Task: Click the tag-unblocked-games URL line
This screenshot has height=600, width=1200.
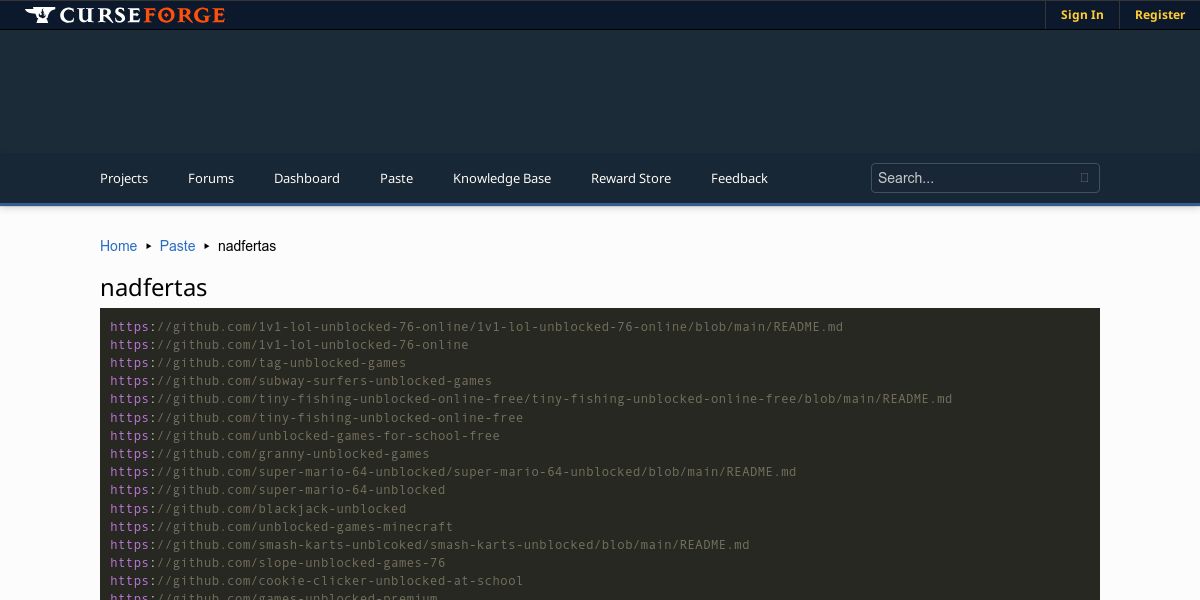Action: tap(258, 363)
